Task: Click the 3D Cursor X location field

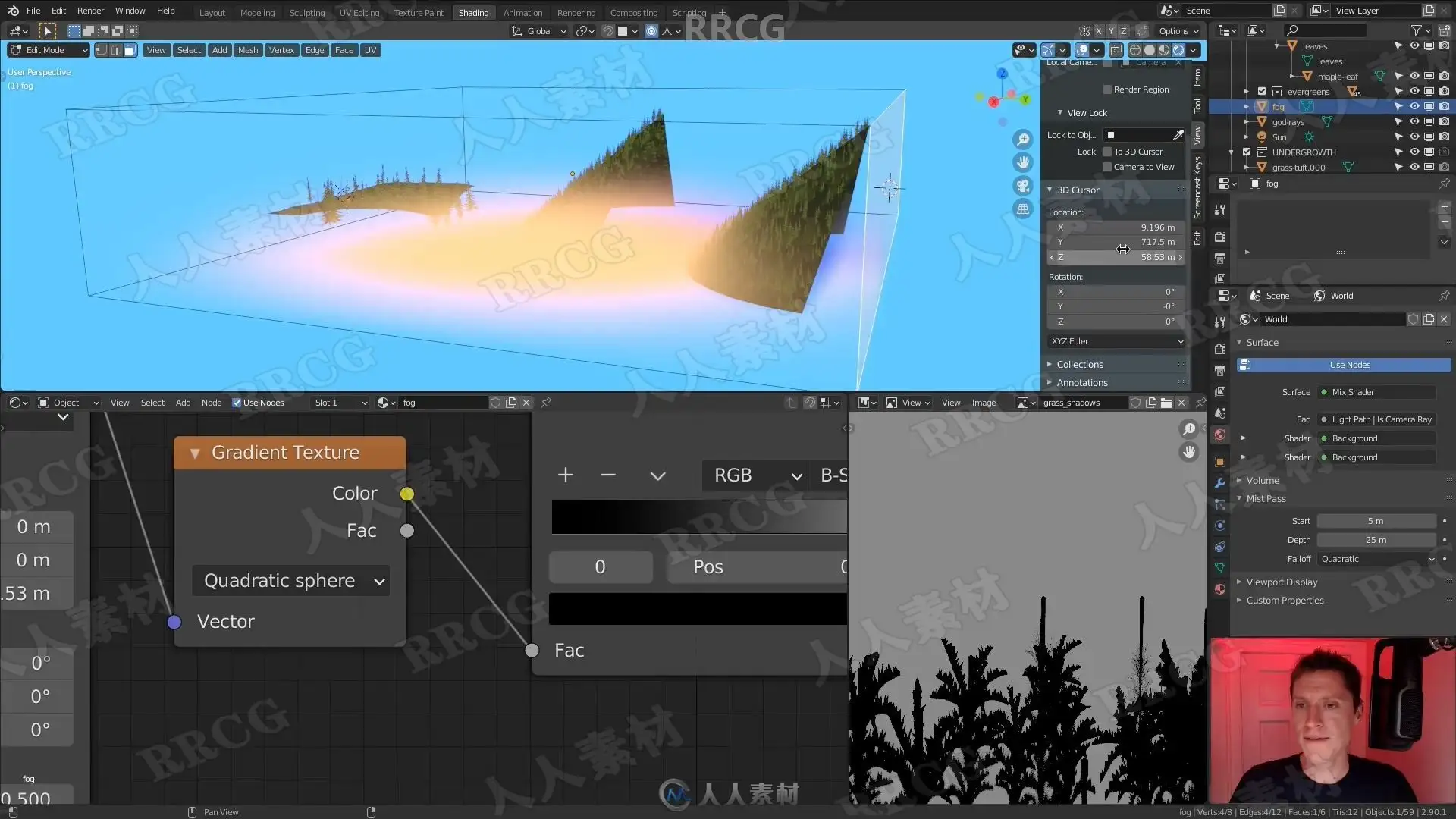Action: [1116, 227]
